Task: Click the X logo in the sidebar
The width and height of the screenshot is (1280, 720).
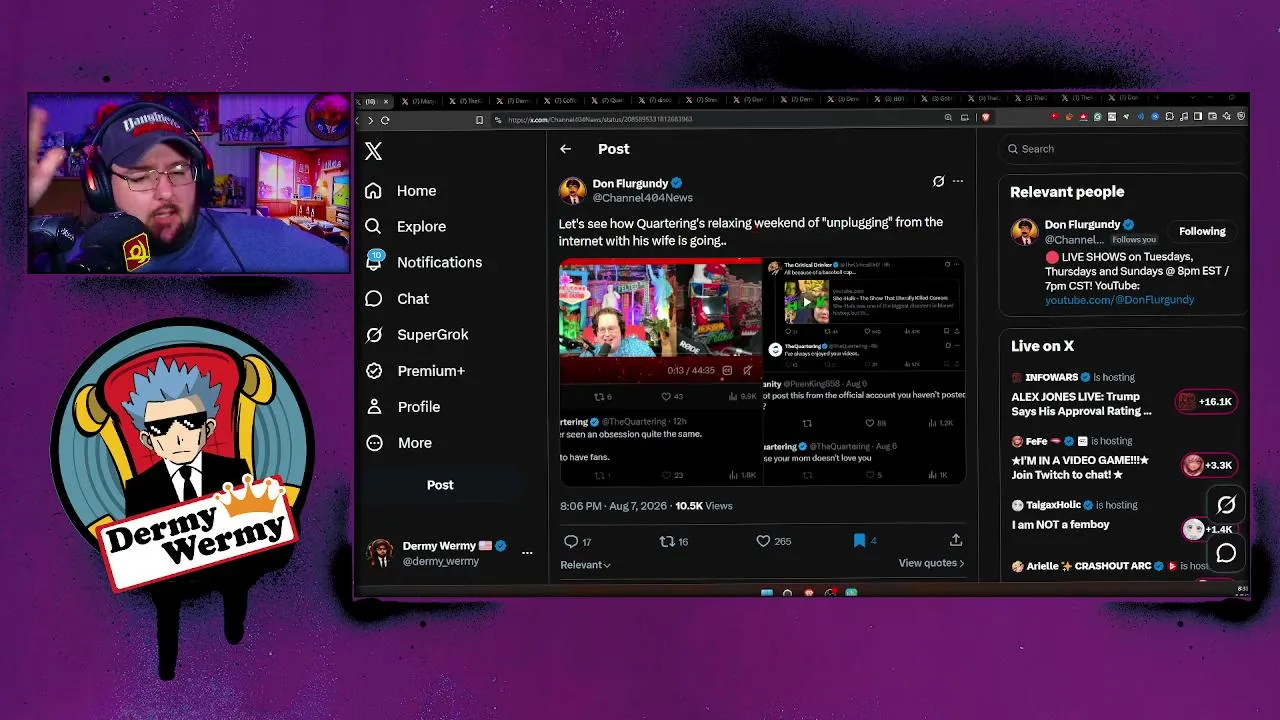Action: [373, 151]
